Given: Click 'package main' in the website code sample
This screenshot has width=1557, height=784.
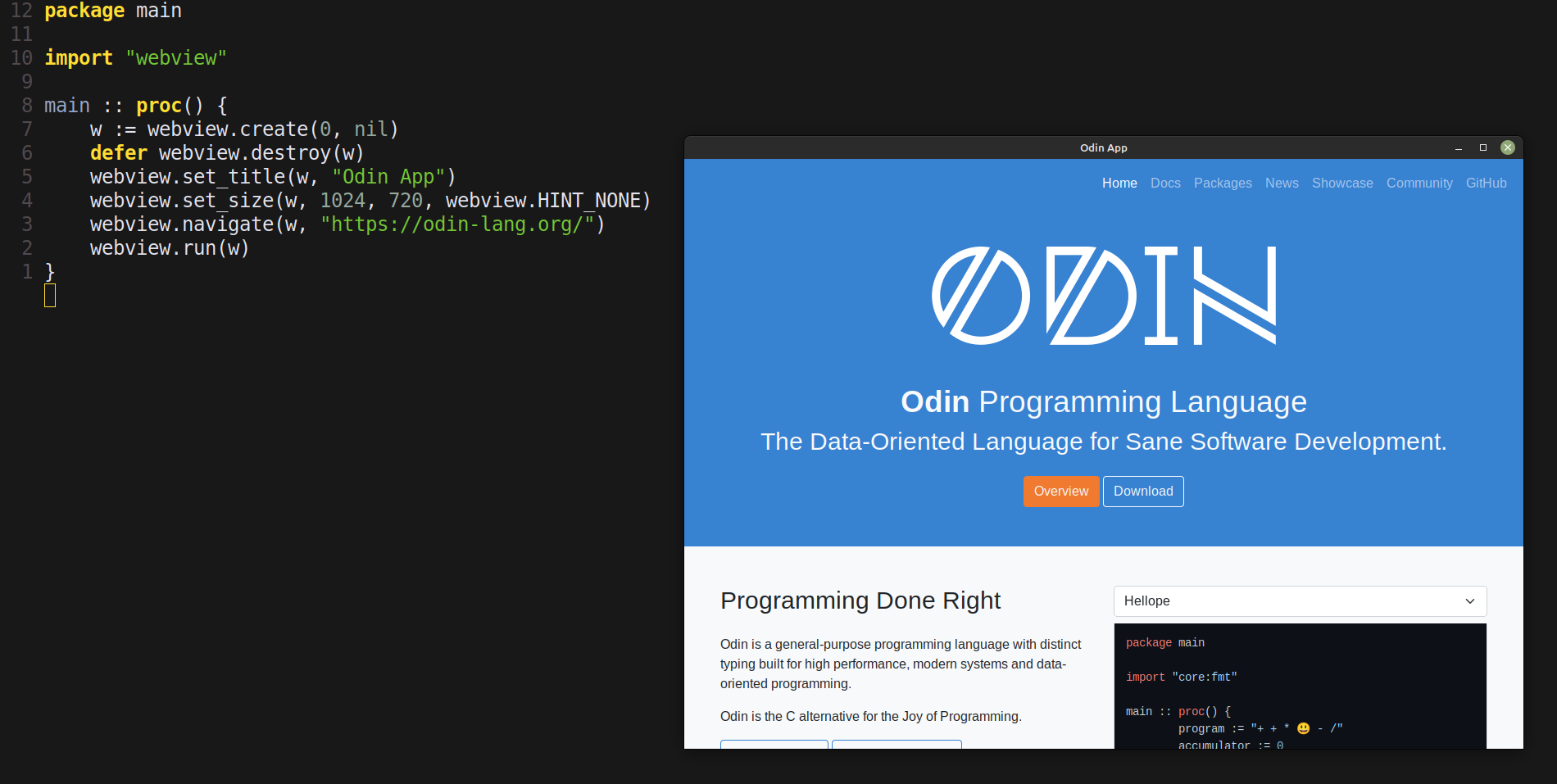Looking at the screenshot, I should (x=1165, y=643).
